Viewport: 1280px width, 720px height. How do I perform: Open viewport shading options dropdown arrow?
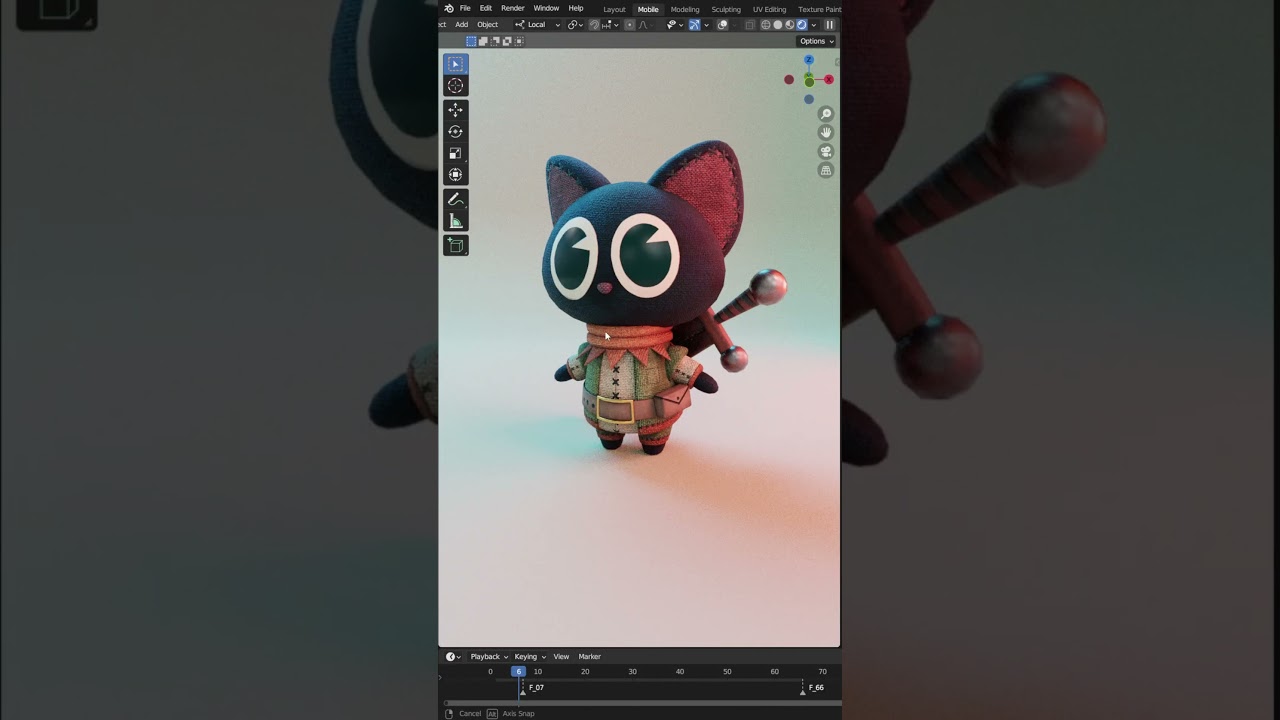tap(814, 25)
